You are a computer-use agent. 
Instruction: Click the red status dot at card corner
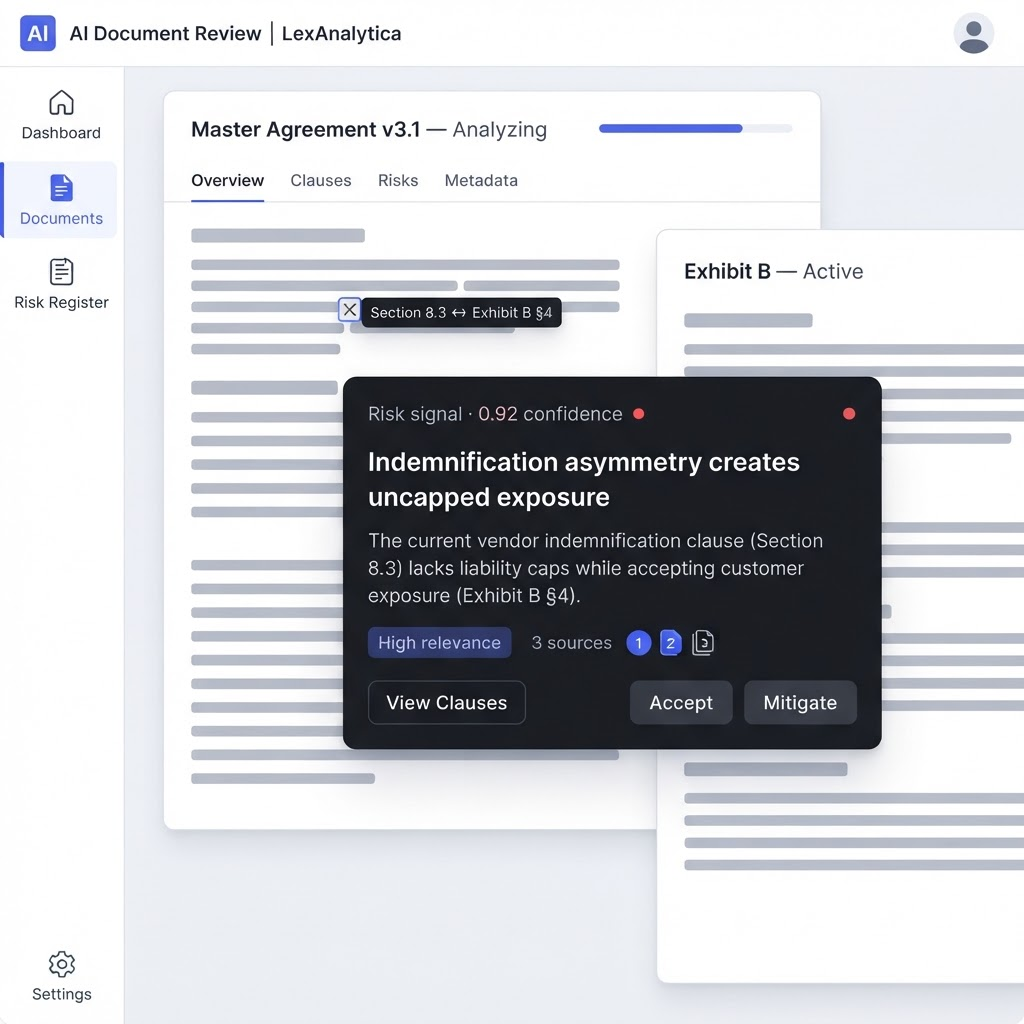click(x=849, y=413)
